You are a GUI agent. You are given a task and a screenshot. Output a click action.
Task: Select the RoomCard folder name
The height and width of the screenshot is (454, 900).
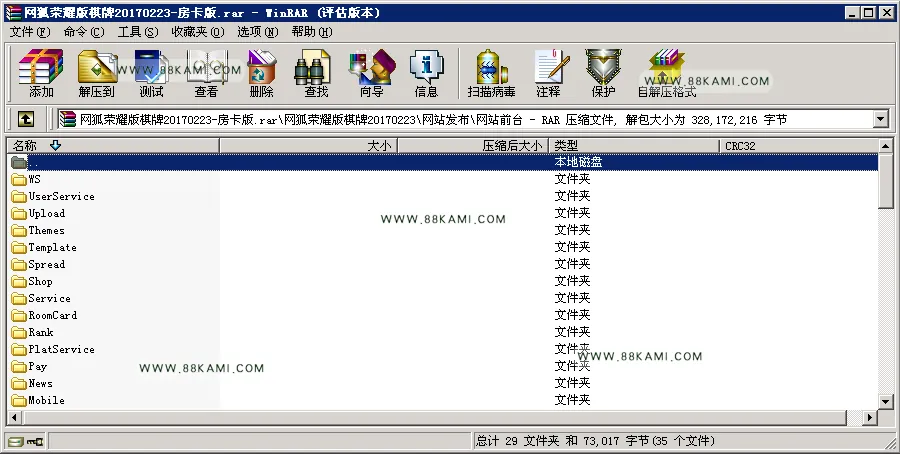pyautogui.click(x=53, y=316)
